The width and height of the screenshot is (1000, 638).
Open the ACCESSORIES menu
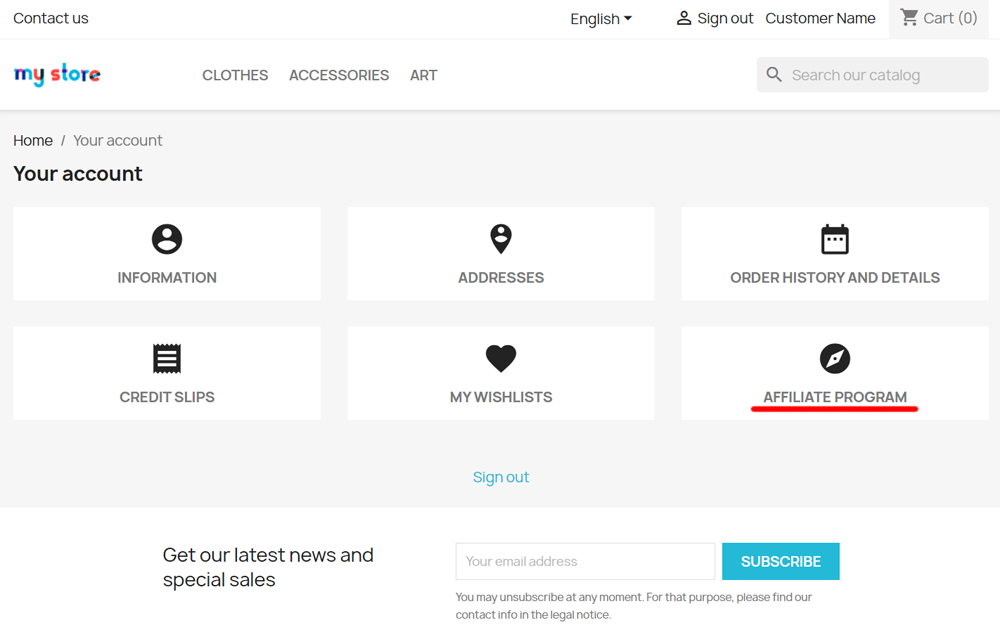(x=339, y=75)
